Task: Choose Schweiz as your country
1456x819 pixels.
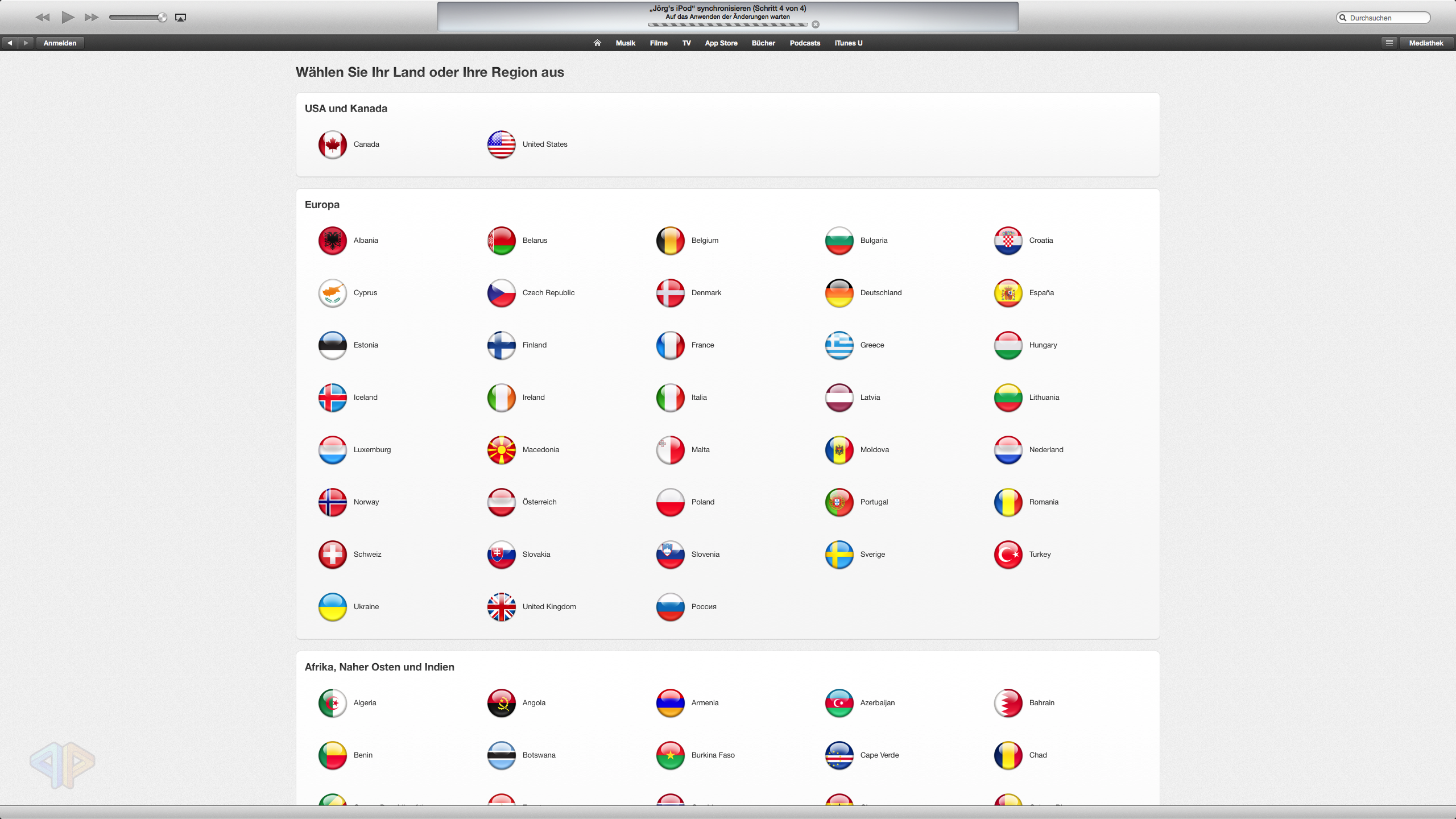Action: pyautogui.click(x=332, y=554)
